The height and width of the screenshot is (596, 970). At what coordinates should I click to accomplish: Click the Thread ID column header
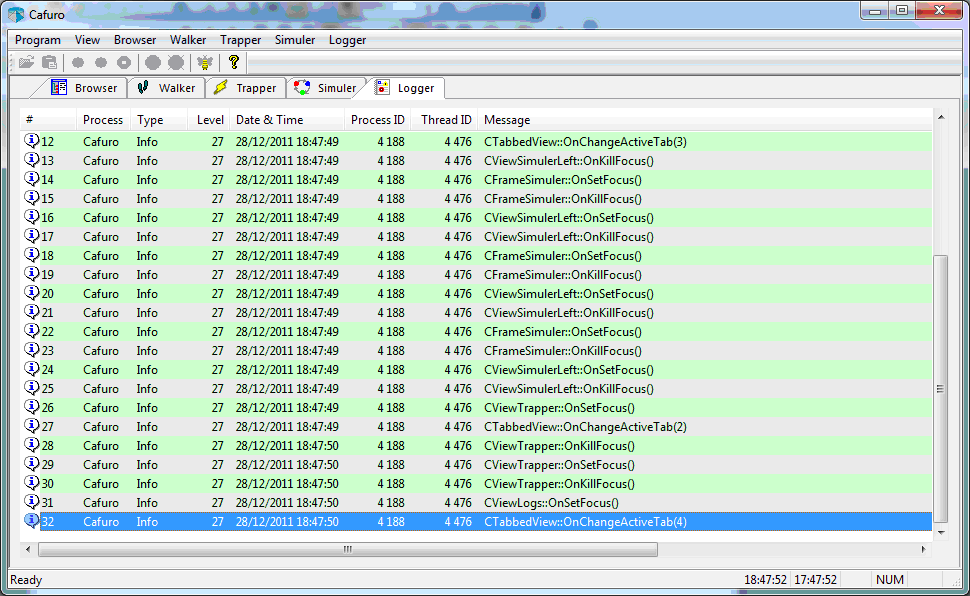[x=446, y=120]
